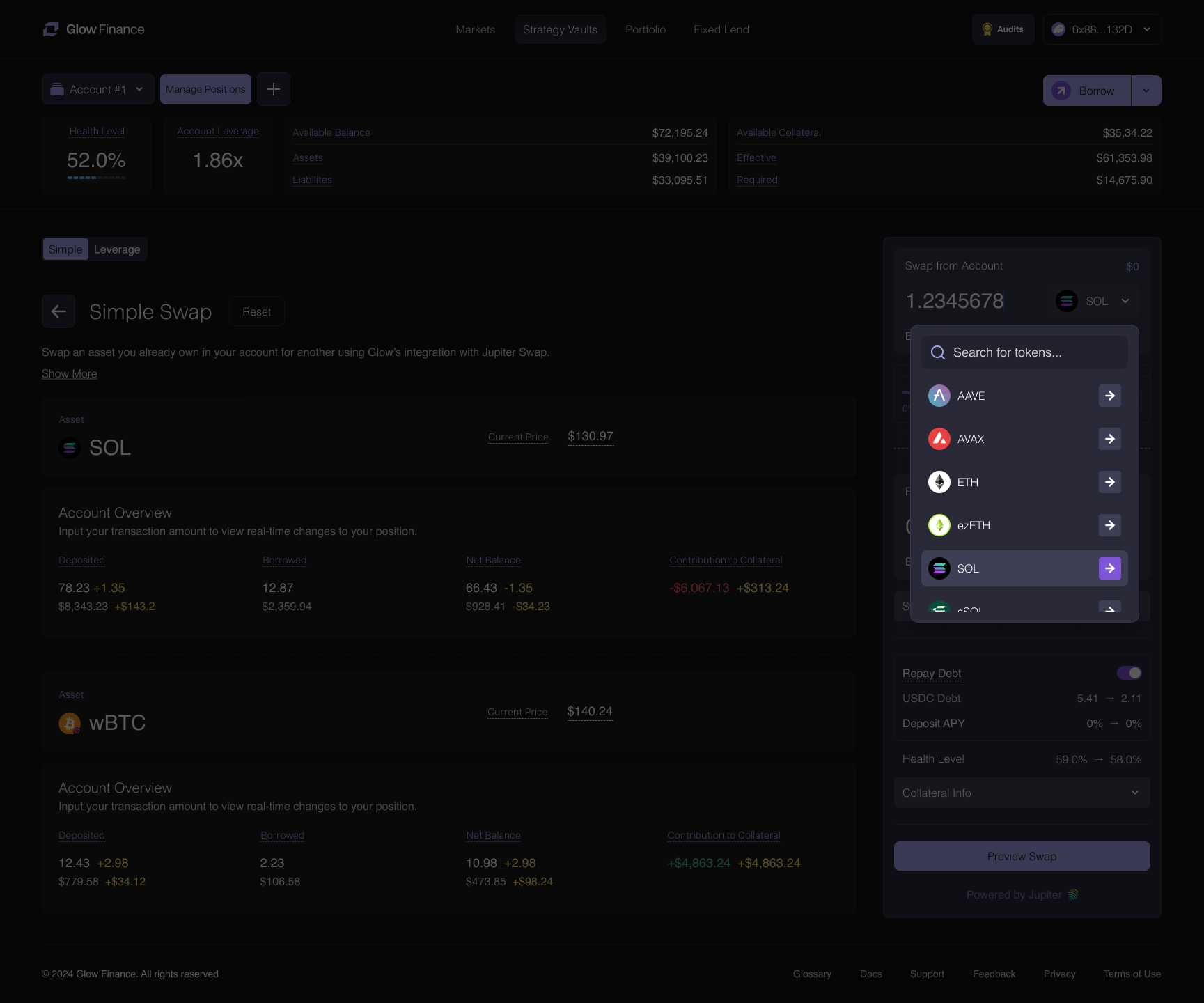Click the Show More link

click(70, 374)
